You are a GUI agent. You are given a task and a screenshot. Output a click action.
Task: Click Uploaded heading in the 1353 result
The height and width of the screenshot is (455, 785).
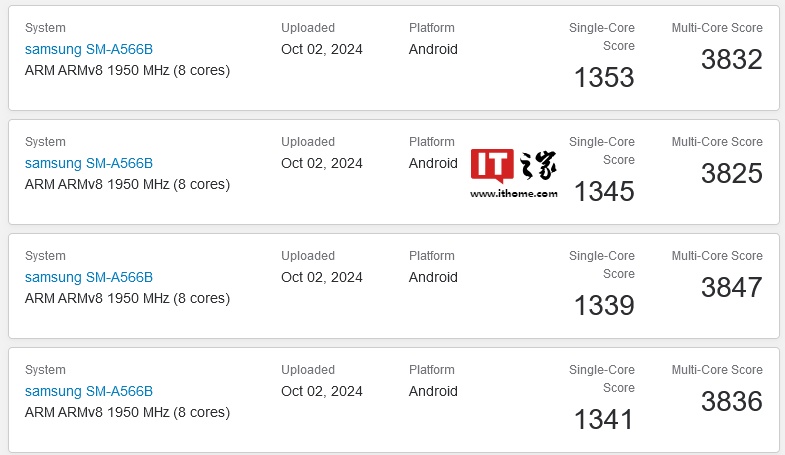[x=308, y=28]
